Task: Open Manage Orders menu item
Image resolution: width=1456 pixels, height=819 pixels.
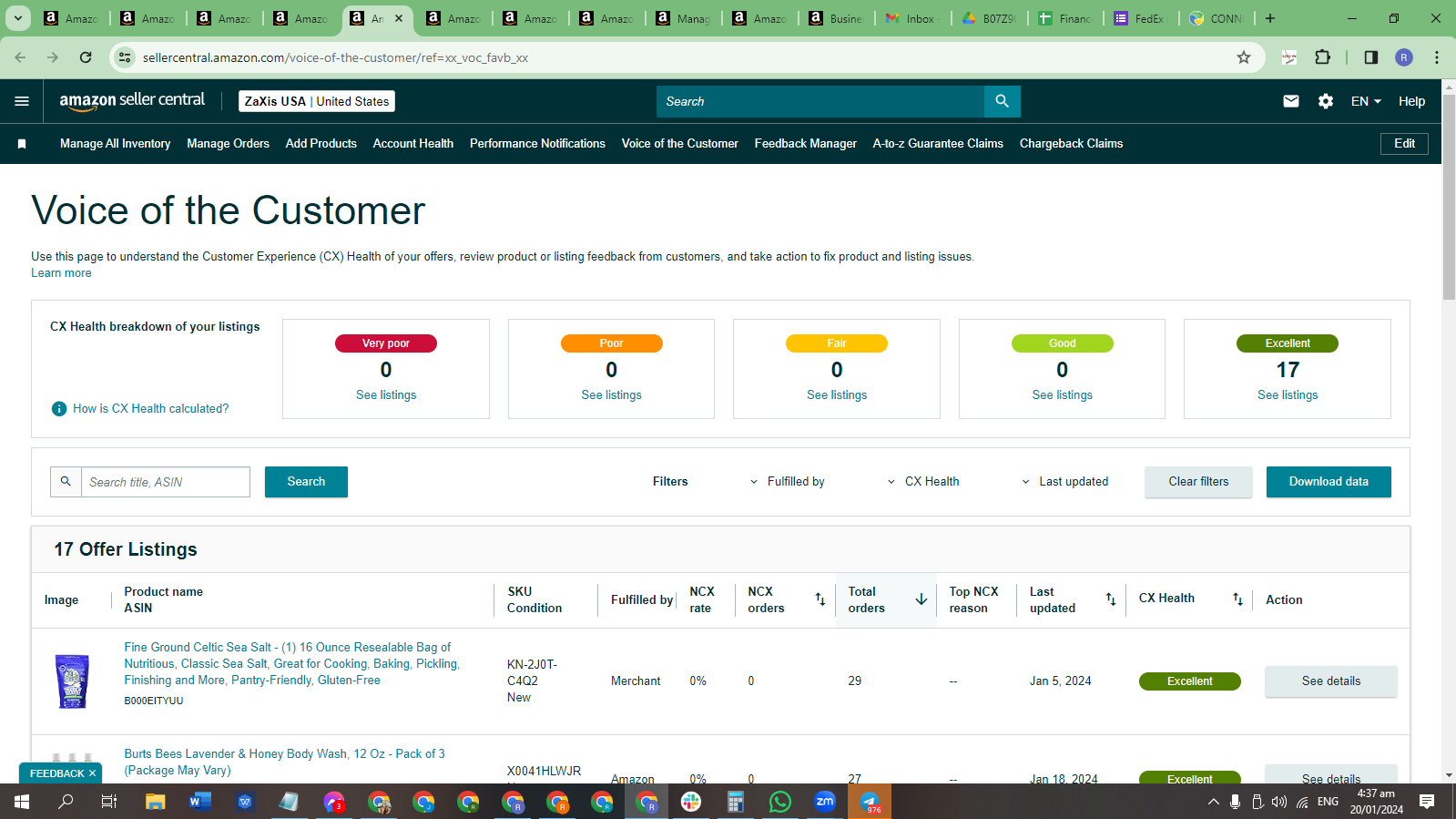Action: [x=228, y=144]
